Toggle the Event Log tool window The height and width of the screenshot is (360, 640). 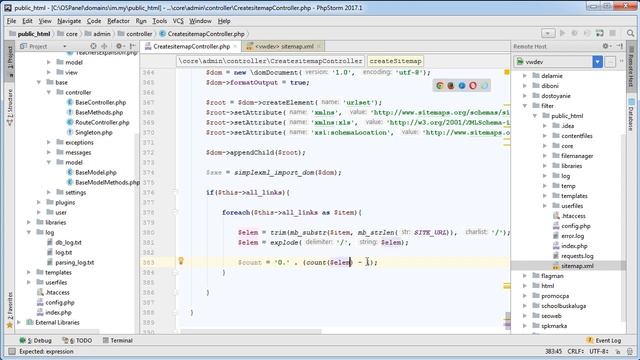tap(604, 340)
